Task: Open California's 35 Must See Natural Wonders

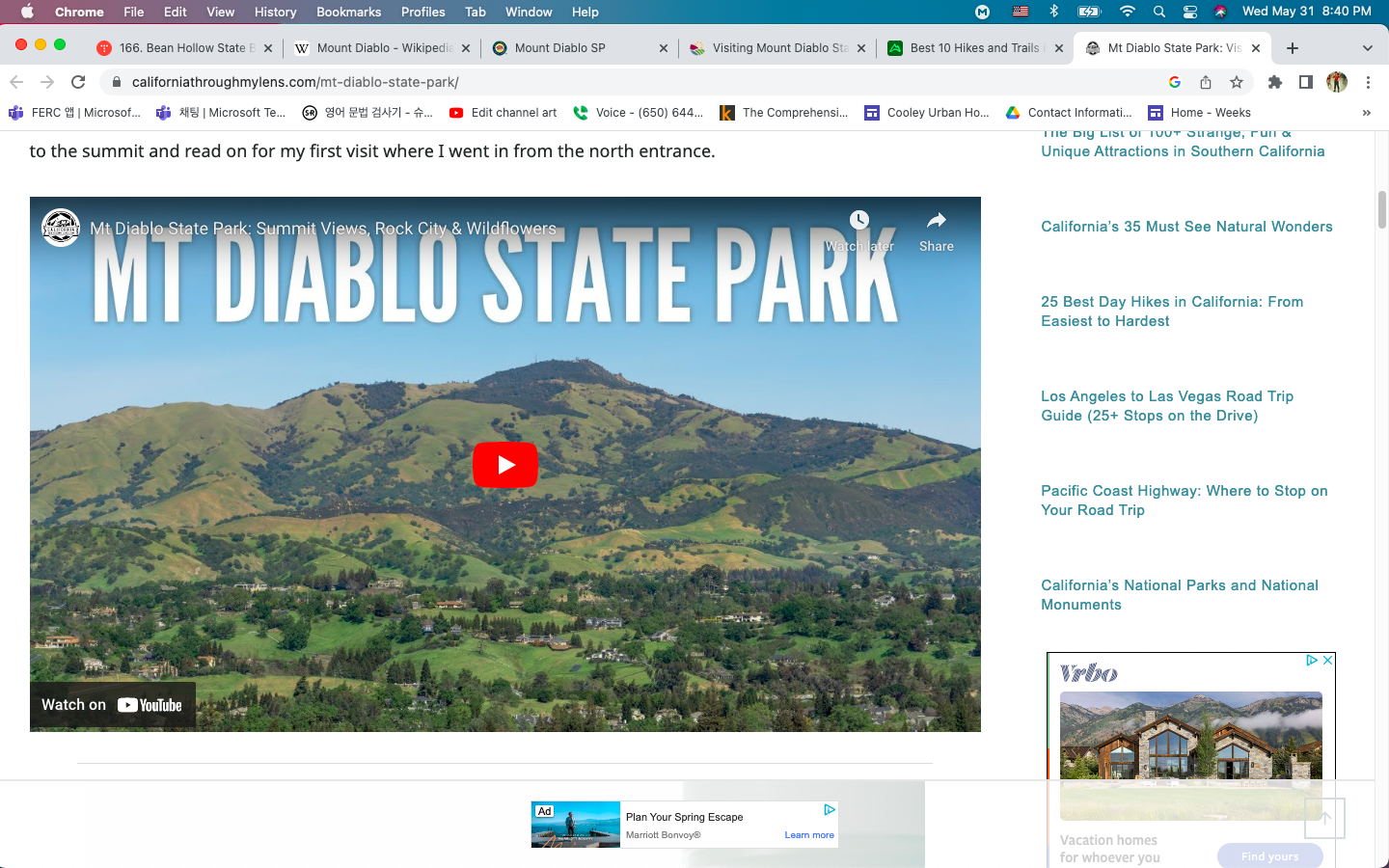Action: (1186, 227)
